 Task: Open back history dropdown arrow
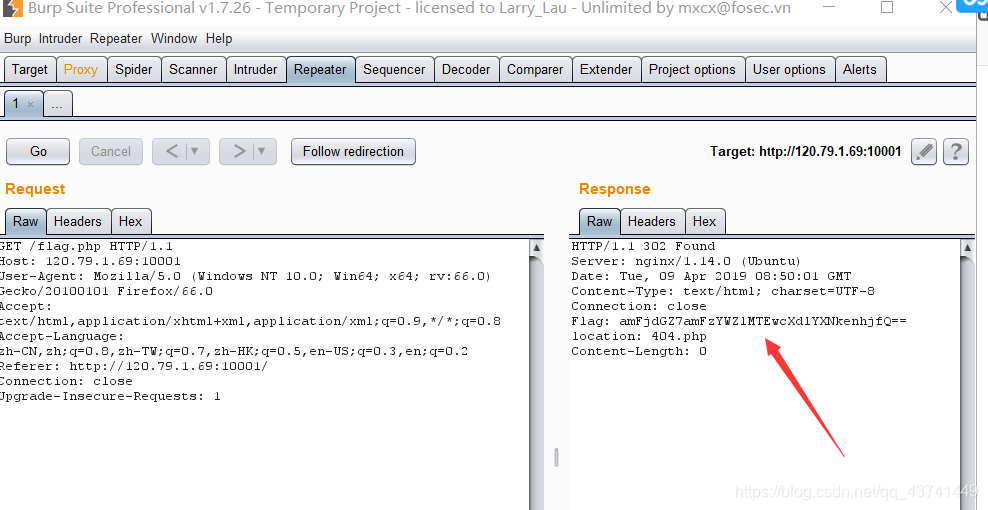pyautogui.click(x=195, y=151)
